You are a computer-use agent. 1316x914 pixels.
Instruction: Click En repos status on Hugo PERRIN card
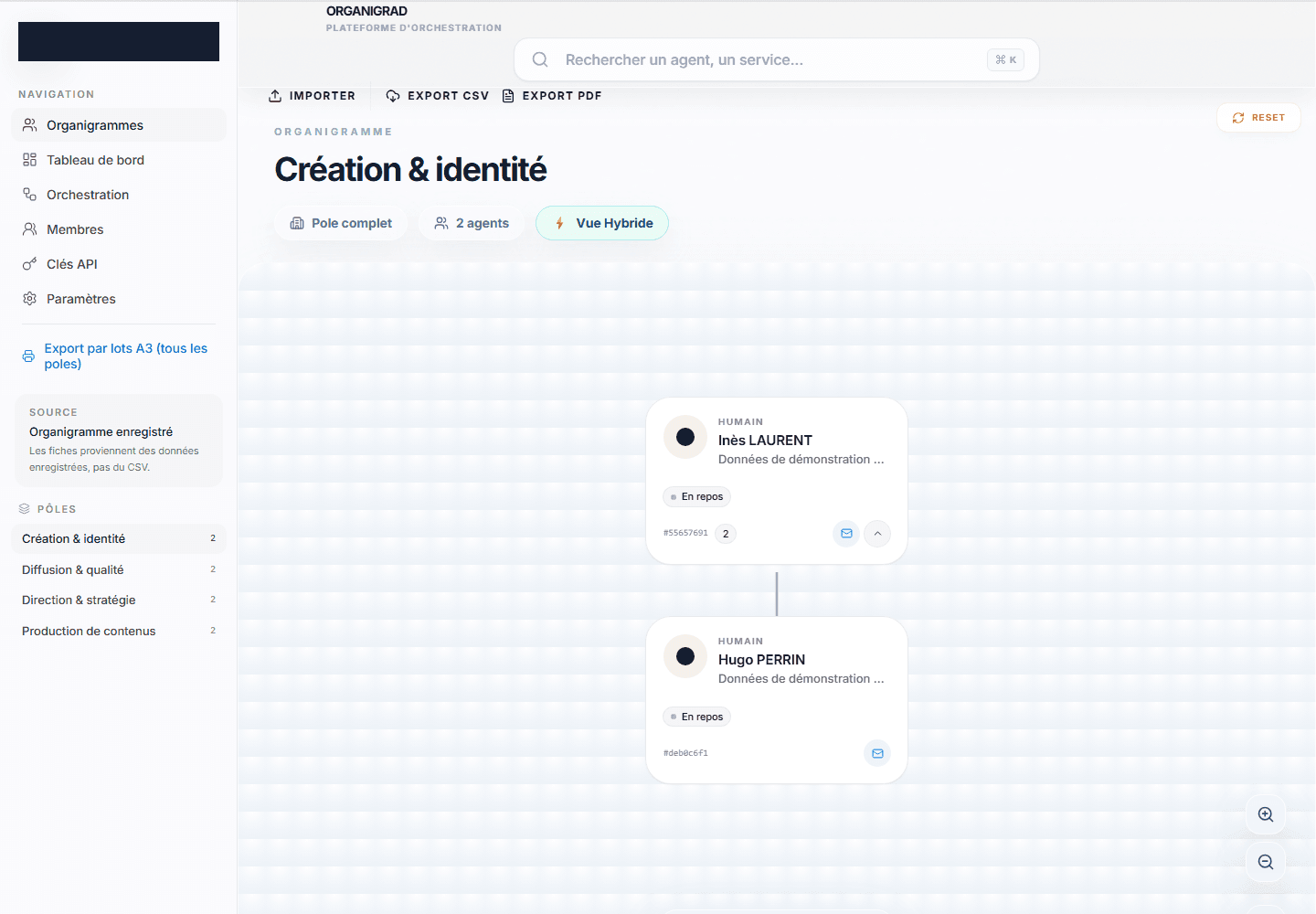pos(696,717)
